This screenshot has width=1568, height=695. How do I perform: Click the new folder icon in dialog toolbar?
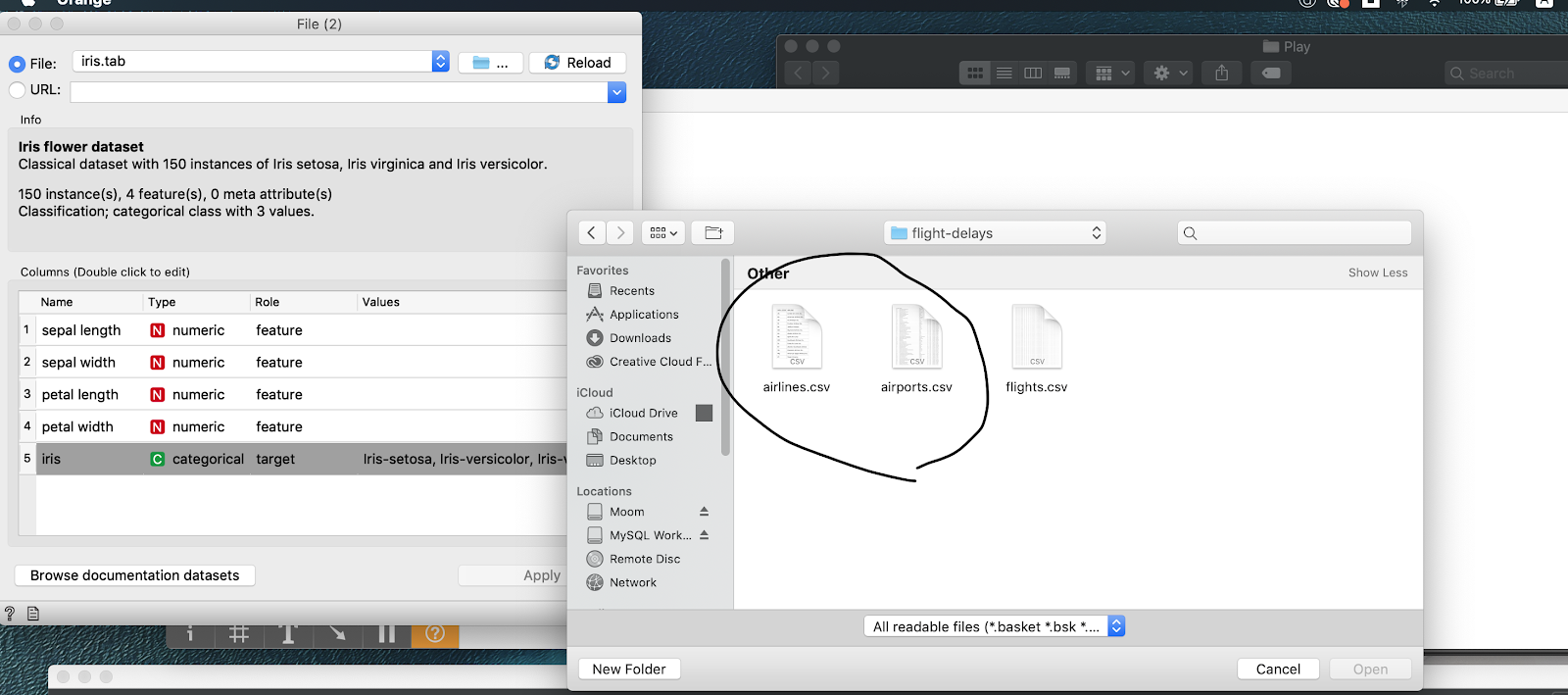coord(713,232)
